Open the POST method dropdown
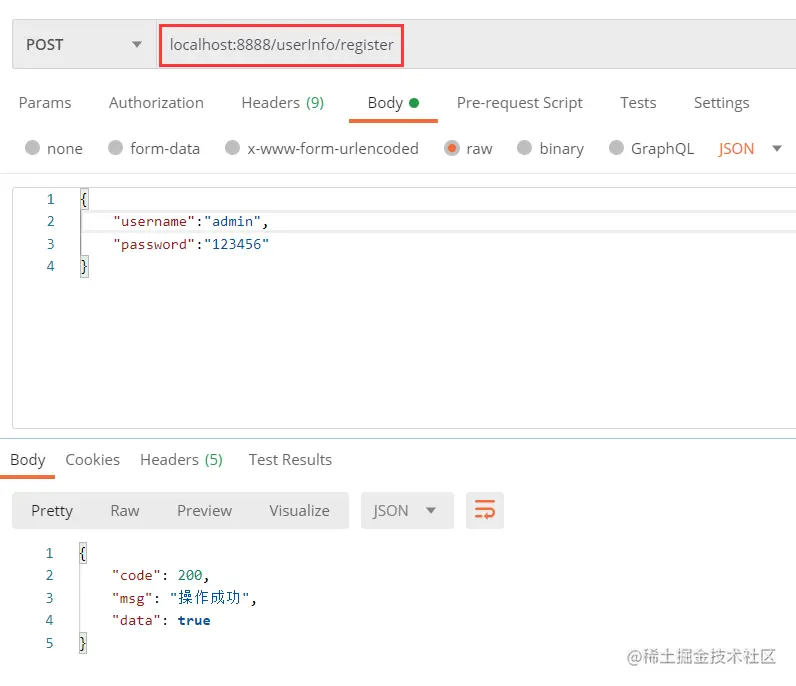This screenshot has height=686, width=796. coord(84,45)
